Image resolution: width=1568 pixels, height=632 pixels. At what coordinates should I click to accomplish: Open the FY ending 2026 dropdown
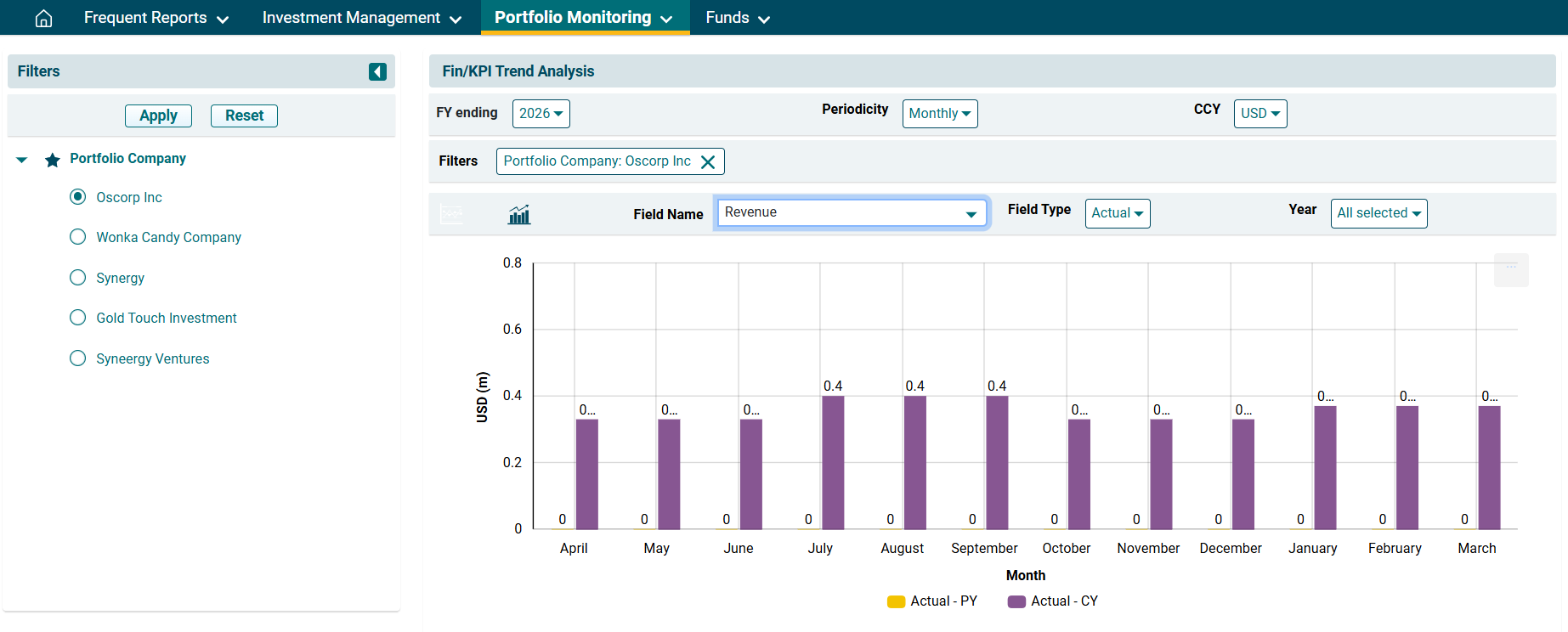click(x=541, y=114)
